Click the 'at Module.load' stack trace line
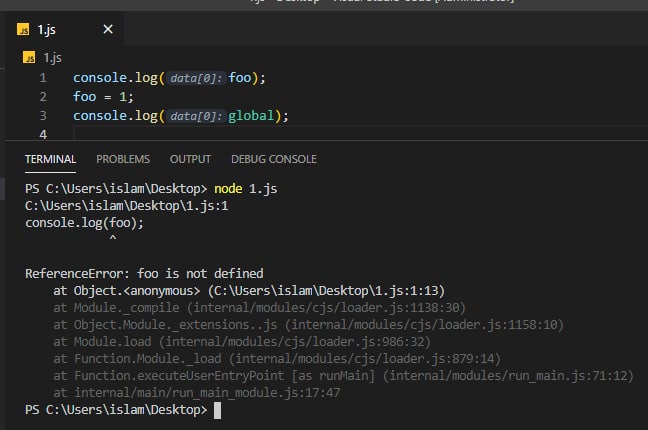Image resolution: width=648 pixels, height=430 pixels. (242, 342)
